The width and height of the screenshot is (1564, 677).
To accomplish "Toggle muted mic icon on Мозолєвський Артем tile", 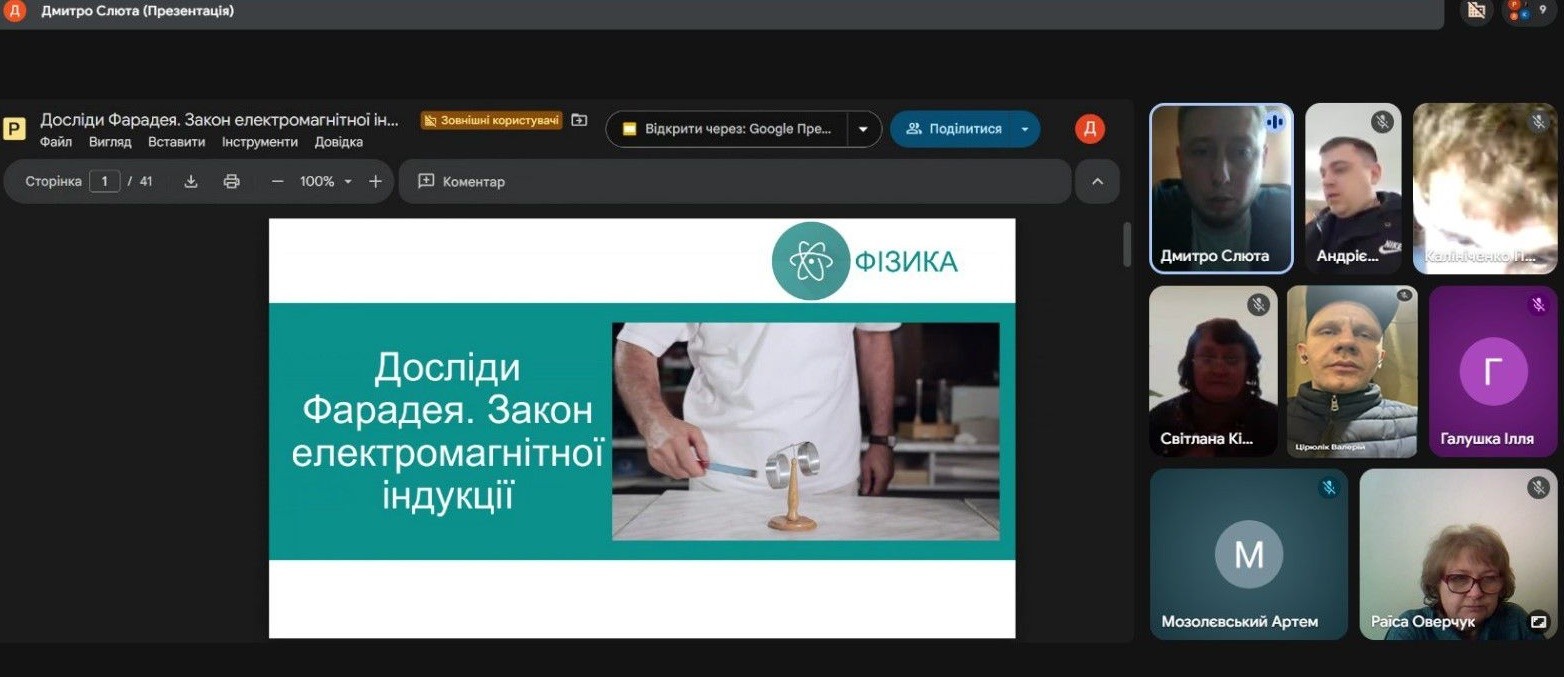I will coord(1328,488).
